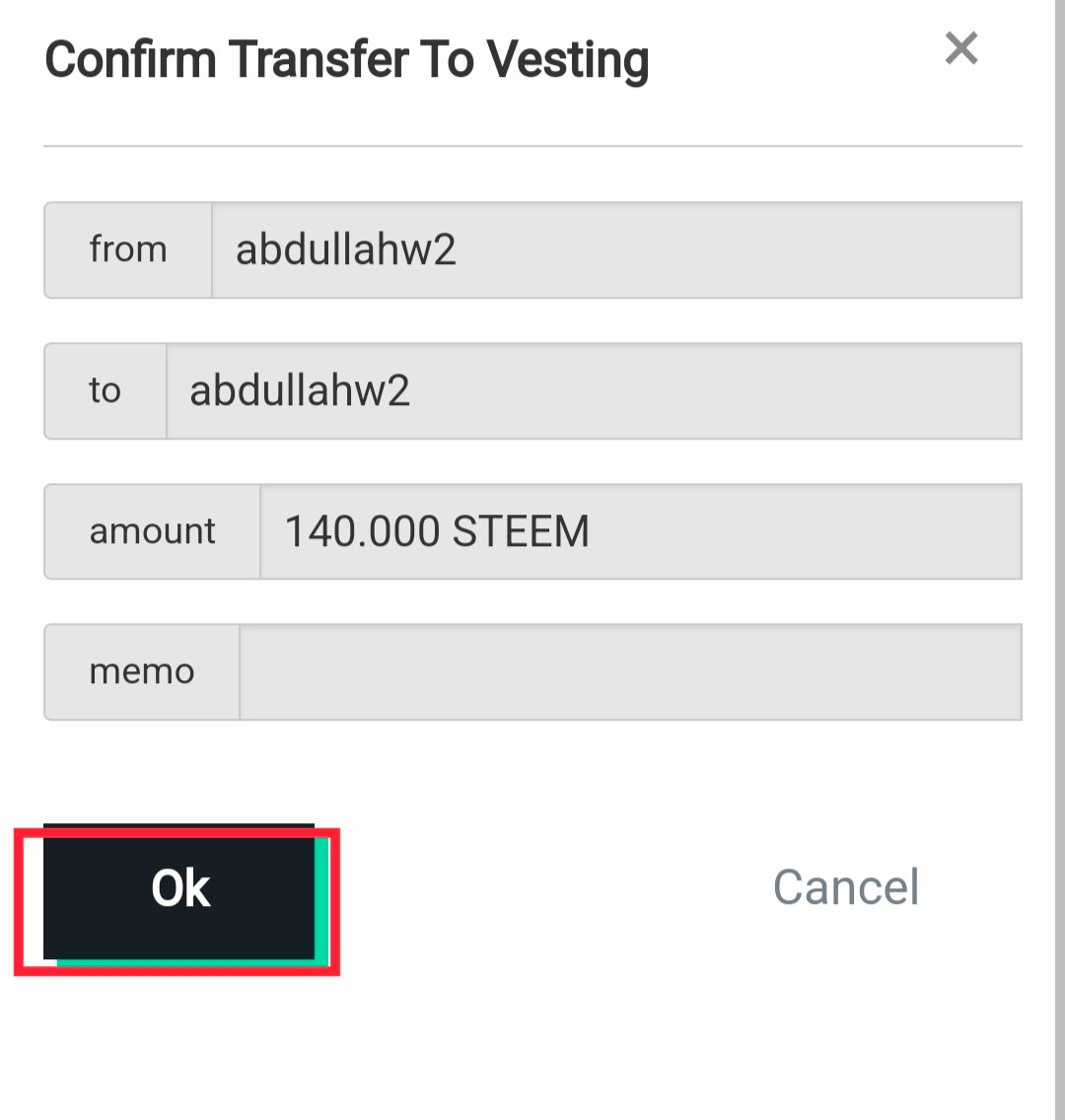The image size is (1065, 1120).
Task: Click the STEEM currency text in amount
Action: click(521, 532)
